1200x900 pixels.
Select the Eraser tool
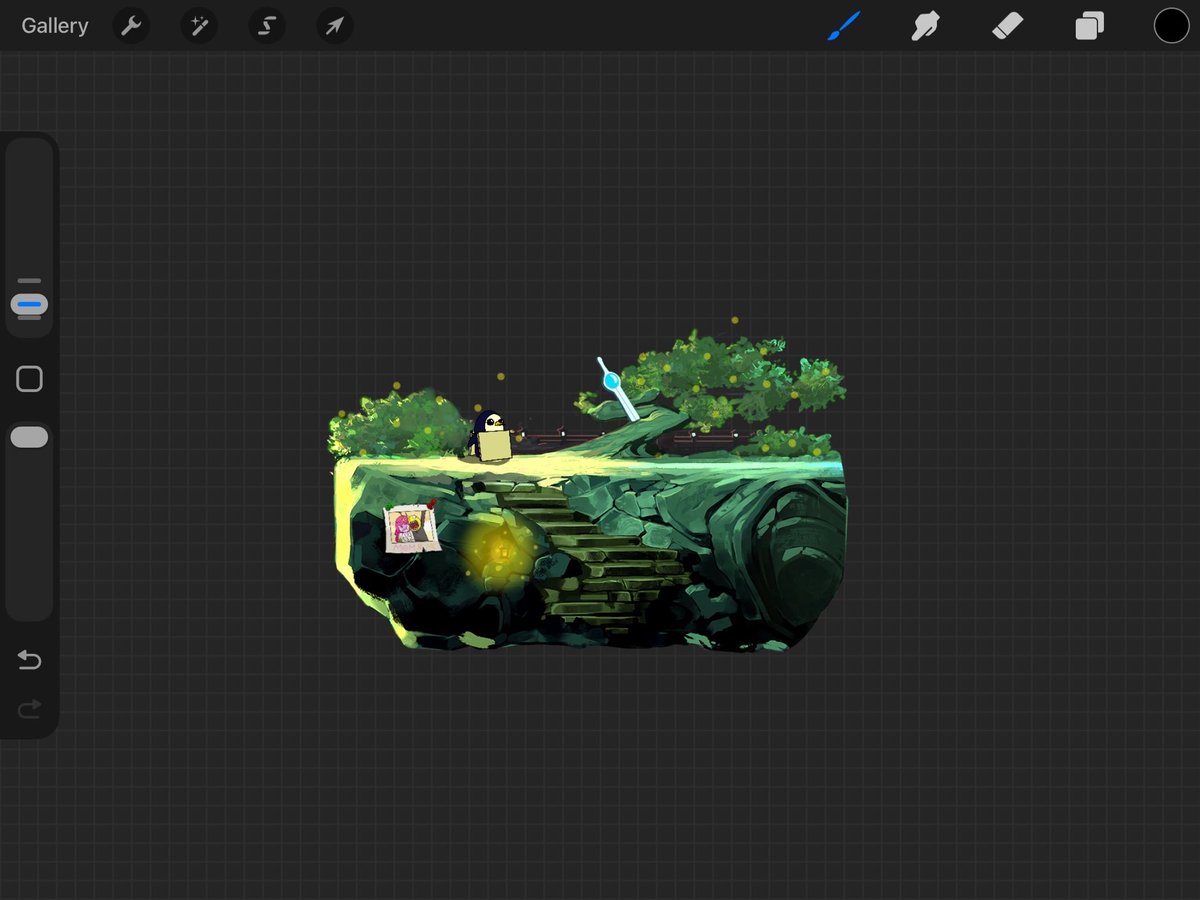point(1008,26)
